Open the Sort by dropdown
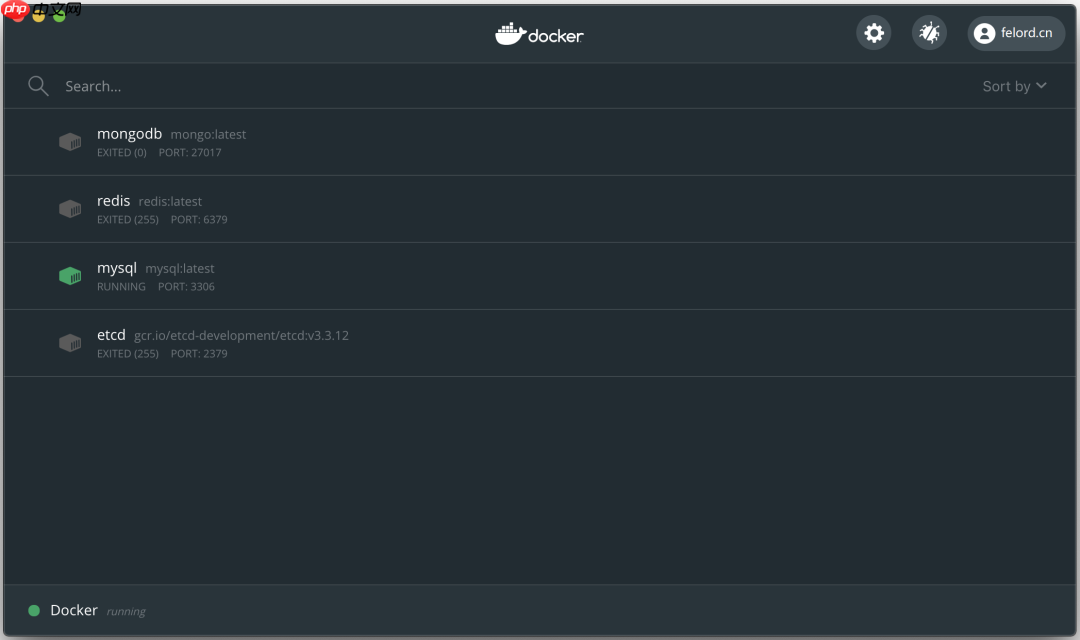Screen dimensions: 1080x640 [1014, 86]
